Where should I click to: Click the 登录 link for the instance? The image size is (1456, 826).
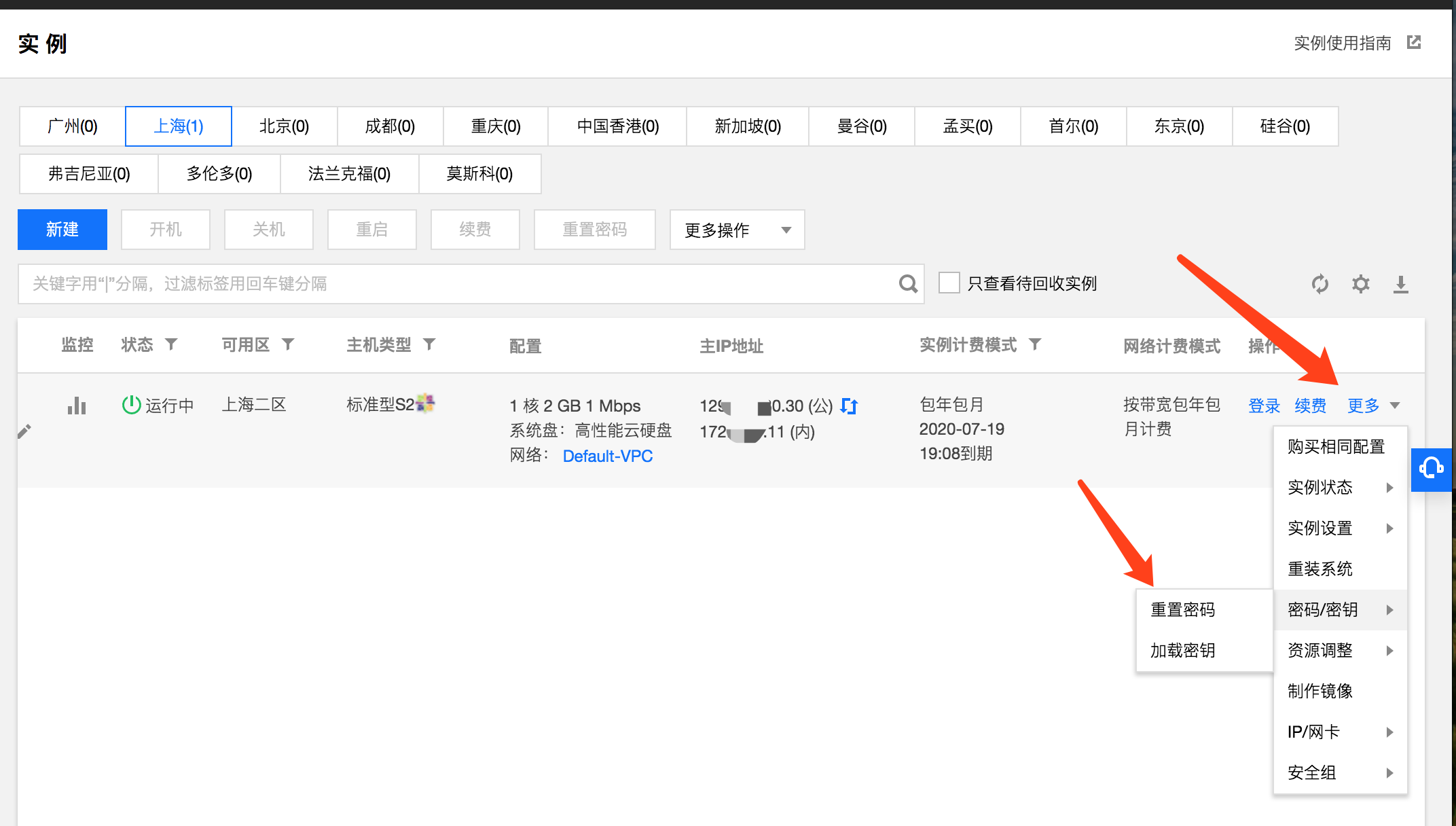1264,406
